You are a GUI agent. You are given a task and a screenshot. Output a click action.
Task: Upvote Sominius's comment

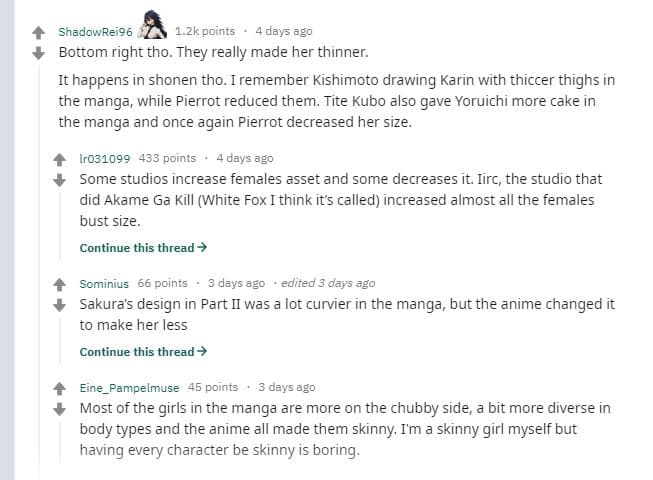pos(60,283)
